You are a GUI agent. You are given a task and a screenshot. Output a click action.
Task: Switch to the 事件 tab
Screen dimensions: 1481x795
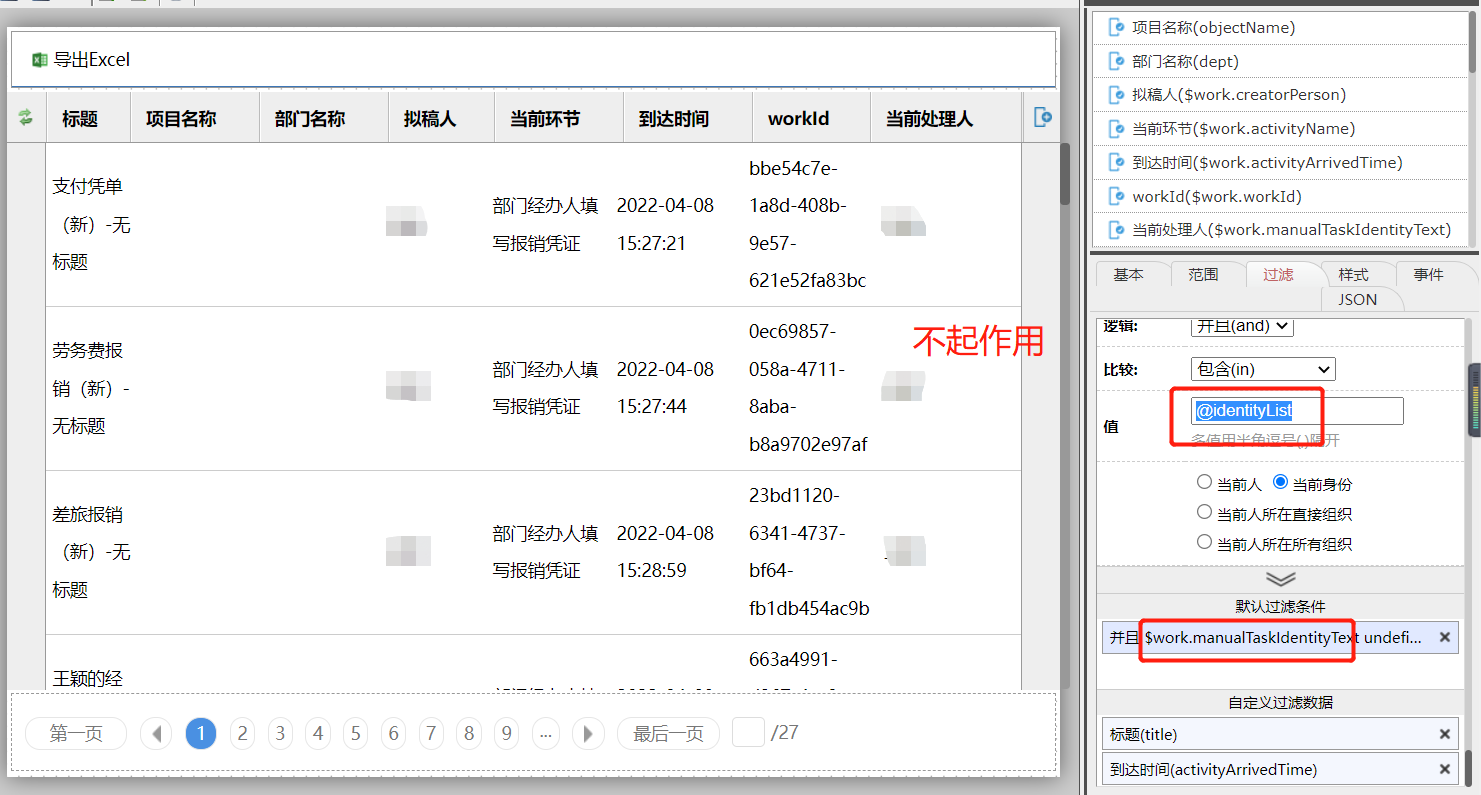click(1428, 274)
